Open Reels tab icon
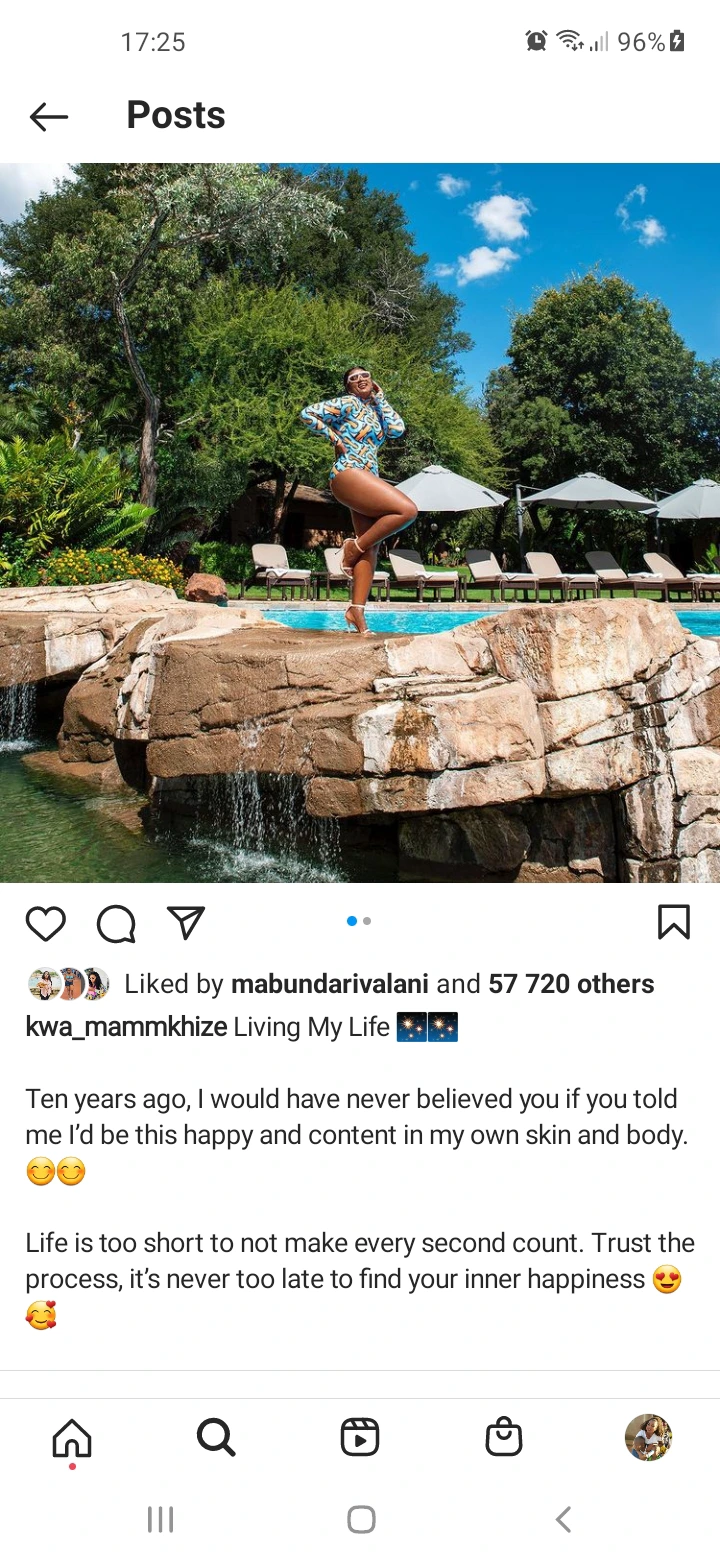Viewport: 720px width, 1560px height. pyautogui.click(x=360, y=1437)
